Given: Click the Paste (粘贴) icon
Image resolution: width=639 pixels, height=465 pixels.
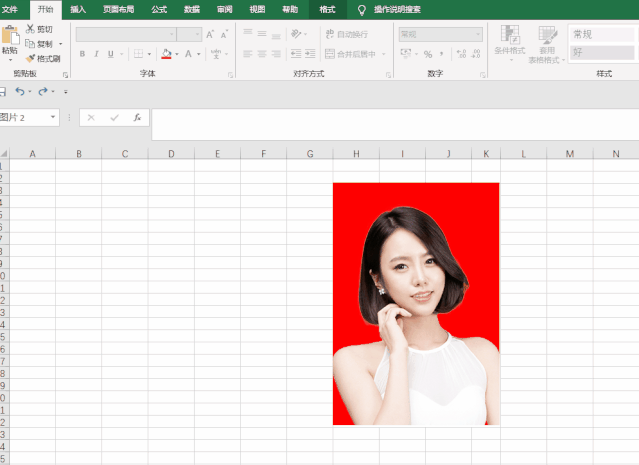Looking at the screenshot, I should pyautogui.click(x=10, y=42).
